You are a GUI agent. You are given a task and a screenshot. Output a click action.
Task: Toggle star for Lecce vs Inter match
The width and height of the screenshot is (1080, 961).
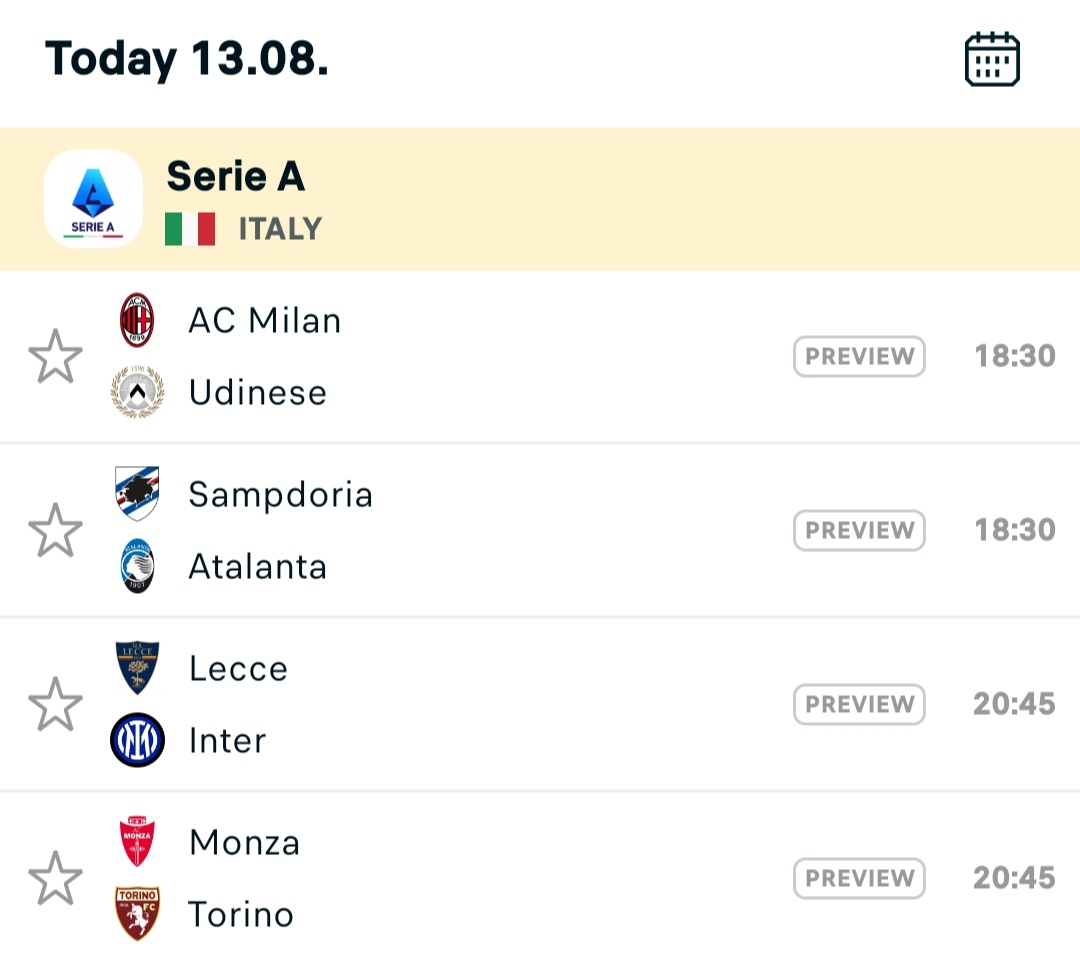(55, 704)
